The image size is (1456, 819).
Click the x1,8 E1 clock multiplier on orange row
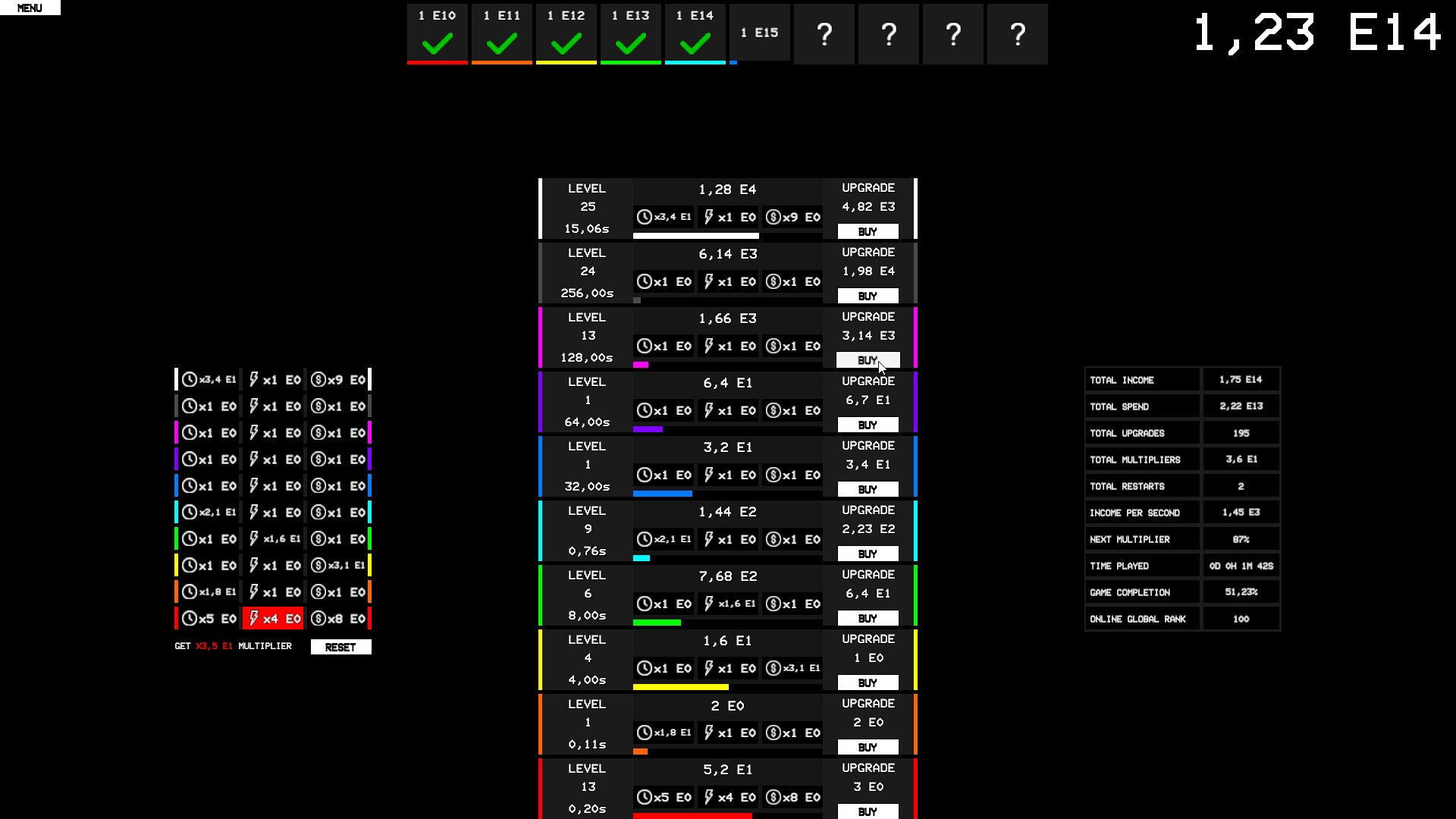point(665,733)
